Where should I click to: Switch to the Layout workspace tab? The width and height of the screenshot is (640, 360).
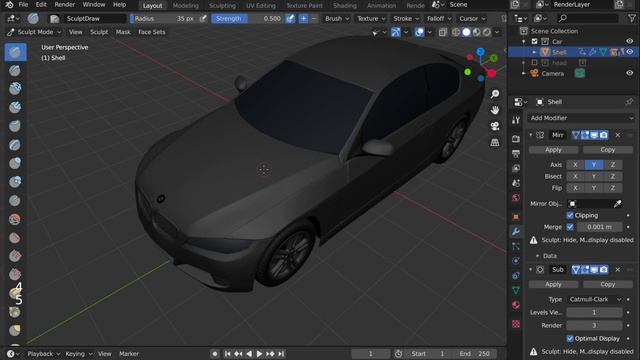tap(152, 5)
